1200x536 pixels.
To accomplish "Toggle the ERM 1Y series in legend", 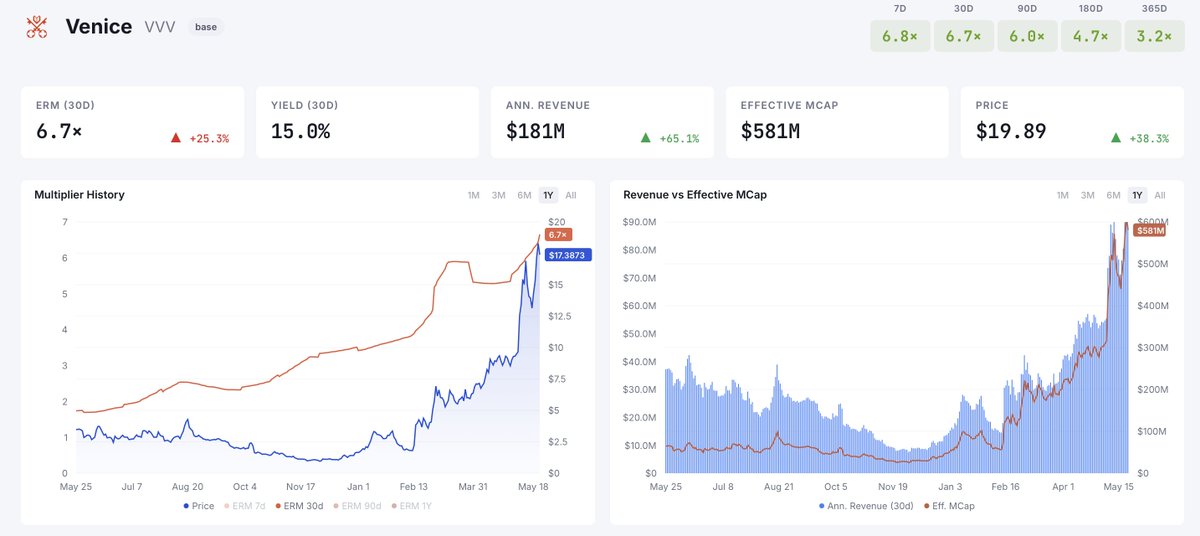I will coord(412,506).
